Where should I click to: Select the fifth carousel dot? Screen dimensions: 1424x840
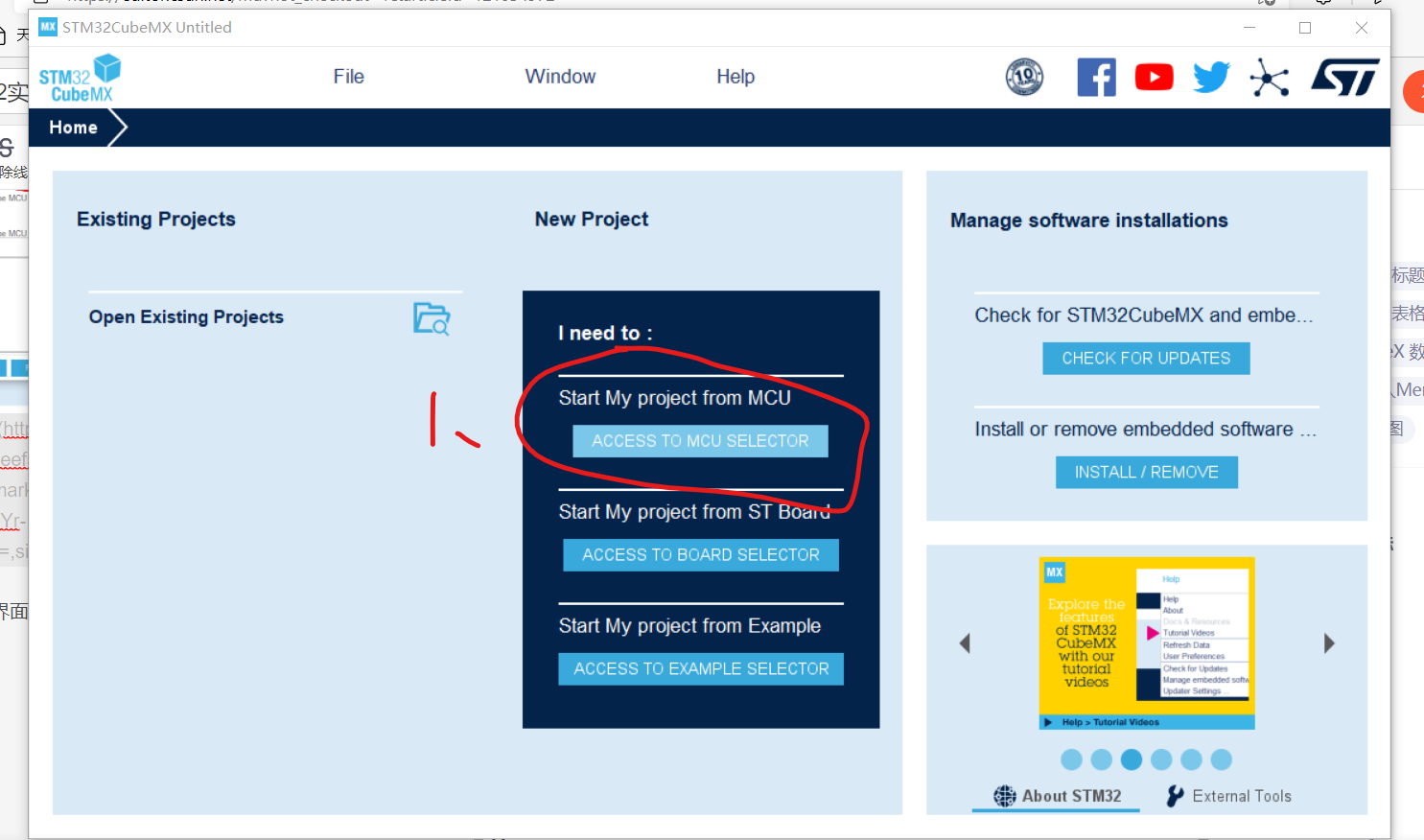[1191, 760]
